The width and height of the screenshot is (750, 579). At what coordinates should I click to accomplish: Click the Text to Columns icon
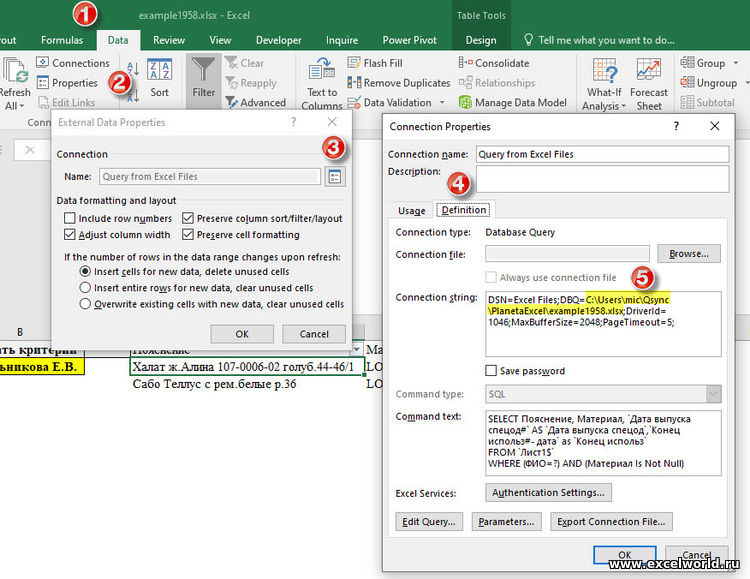(322, 70)
